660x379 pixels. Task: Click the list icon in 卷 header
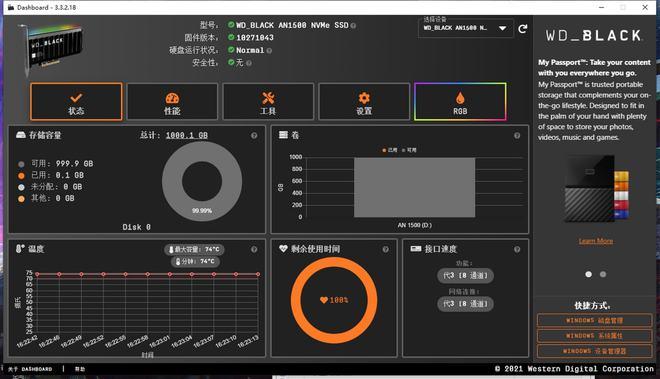[283, 135]
